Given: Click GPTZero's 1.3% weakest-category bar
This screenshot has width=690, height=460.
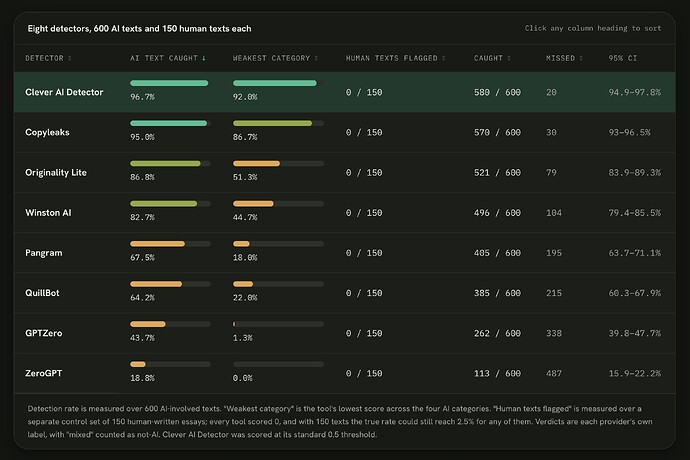Looking at the screenshot, I should (278, 324).
